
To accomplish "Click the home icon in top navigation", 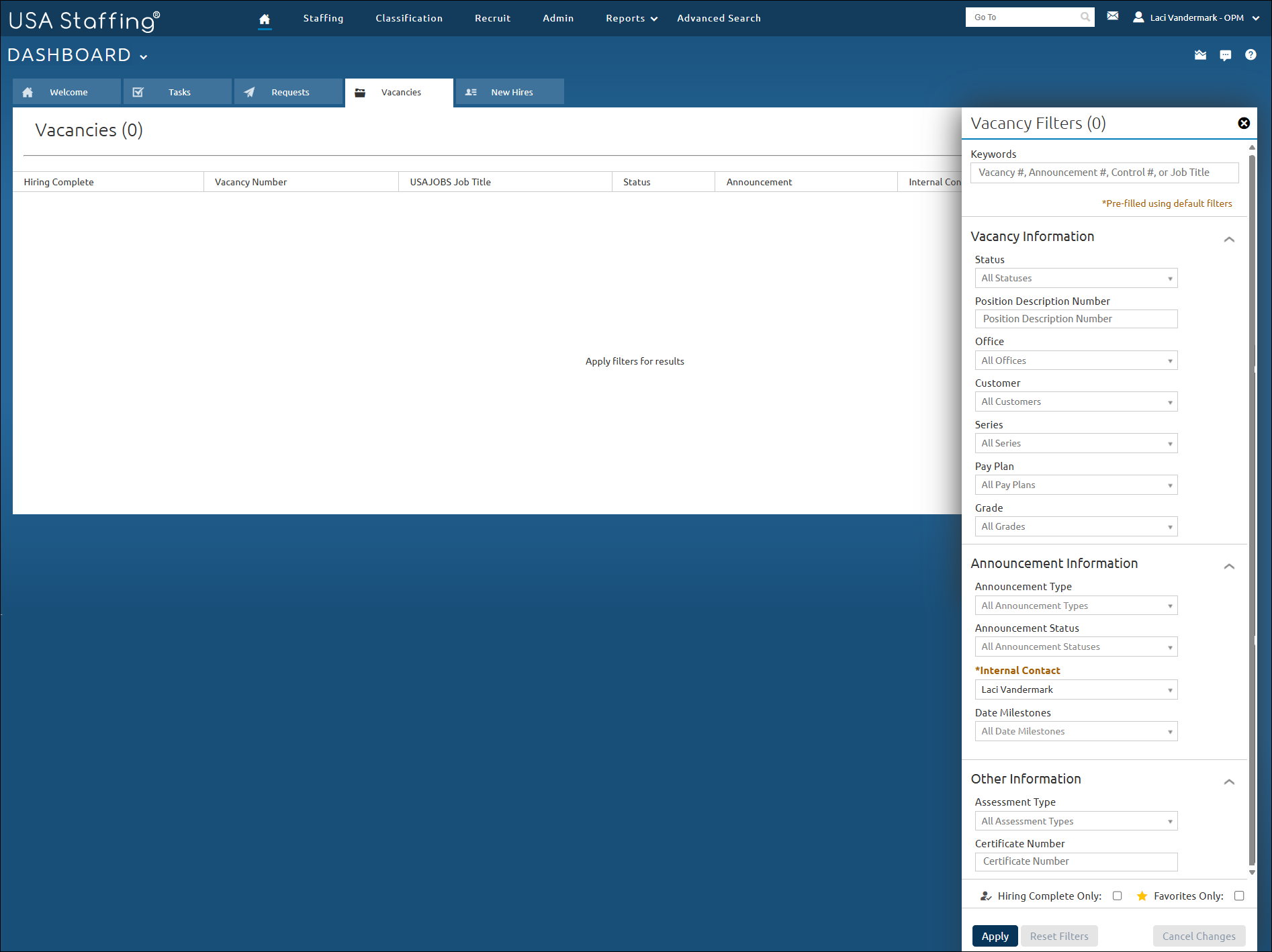I will click(265, 19).
